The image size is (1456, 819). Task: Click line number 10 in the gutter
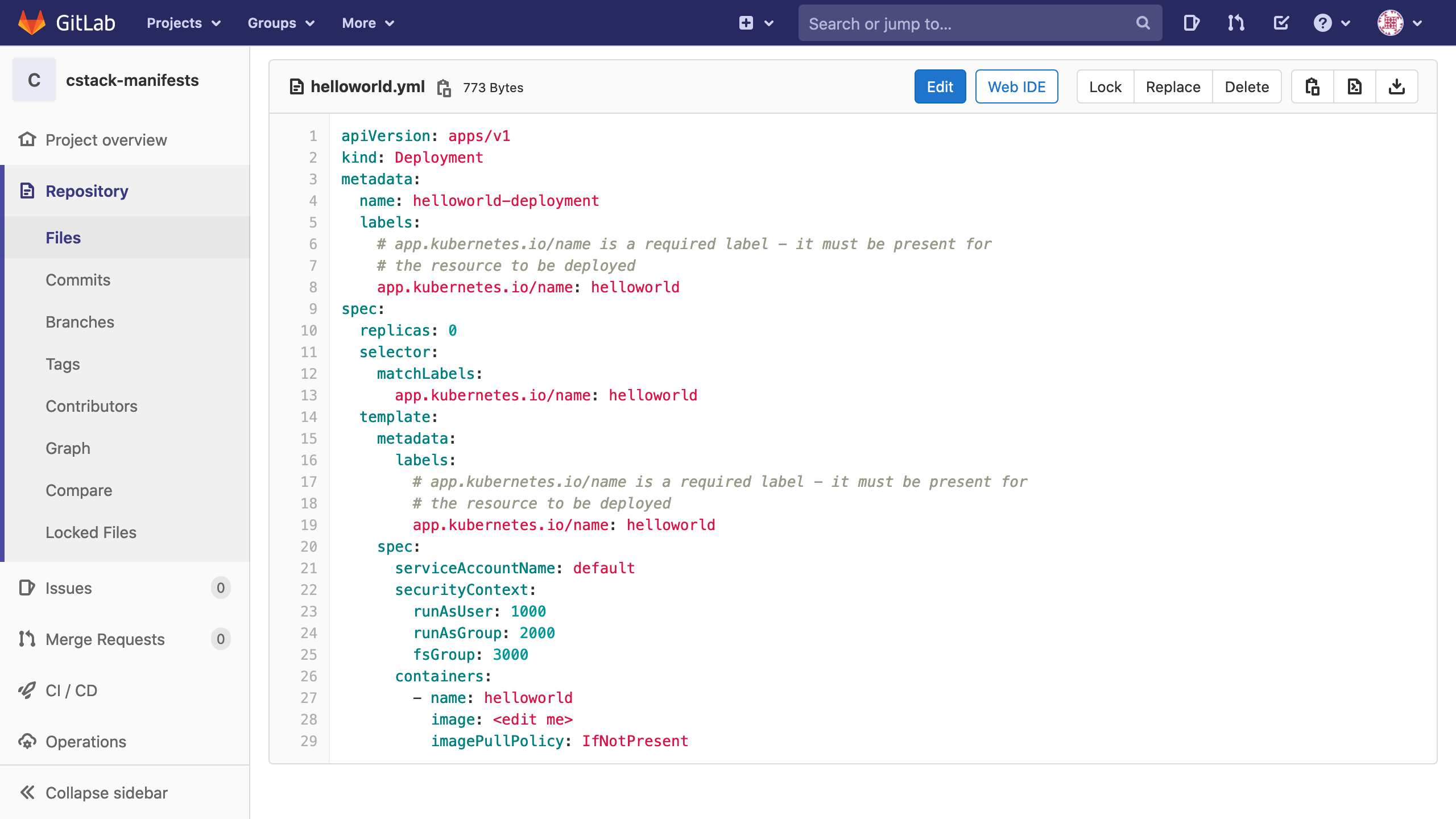(309, 330)
